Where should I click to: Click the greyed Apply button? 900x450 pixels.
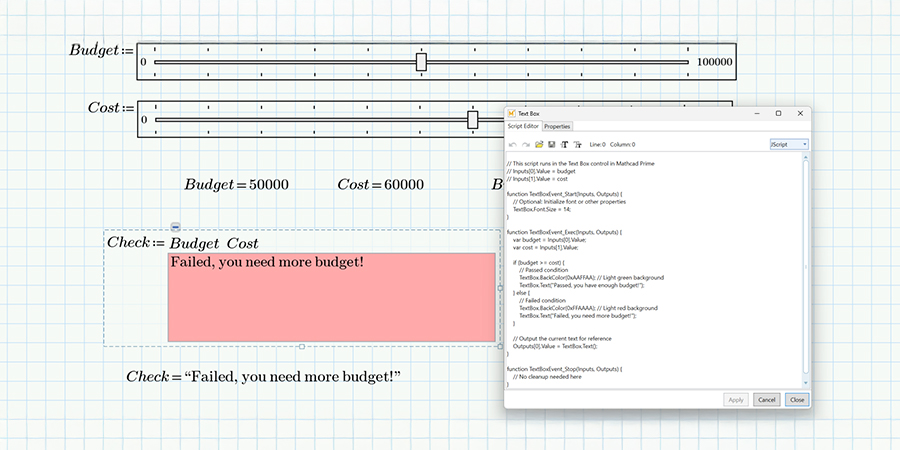[x=735, y=399]
